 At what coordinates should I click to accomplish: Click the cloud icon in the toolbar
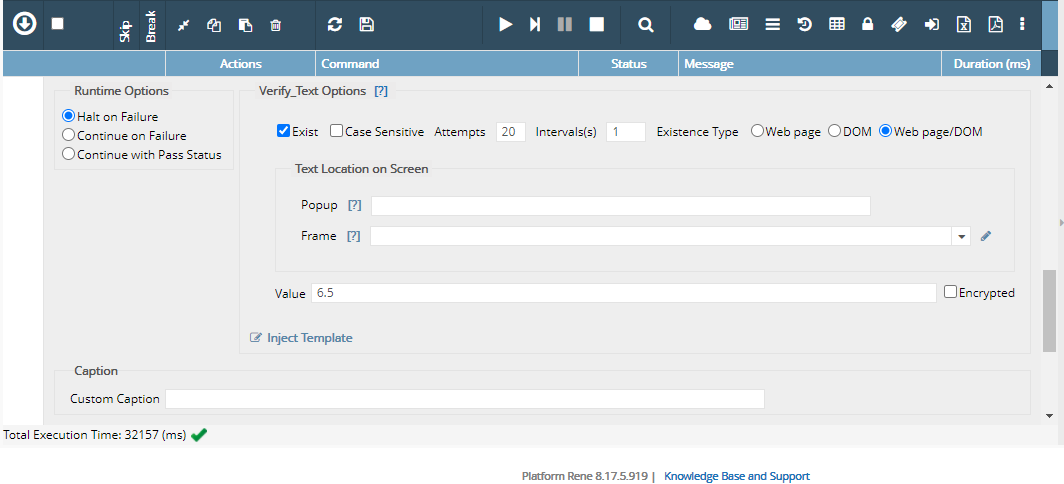click(703, 24)
